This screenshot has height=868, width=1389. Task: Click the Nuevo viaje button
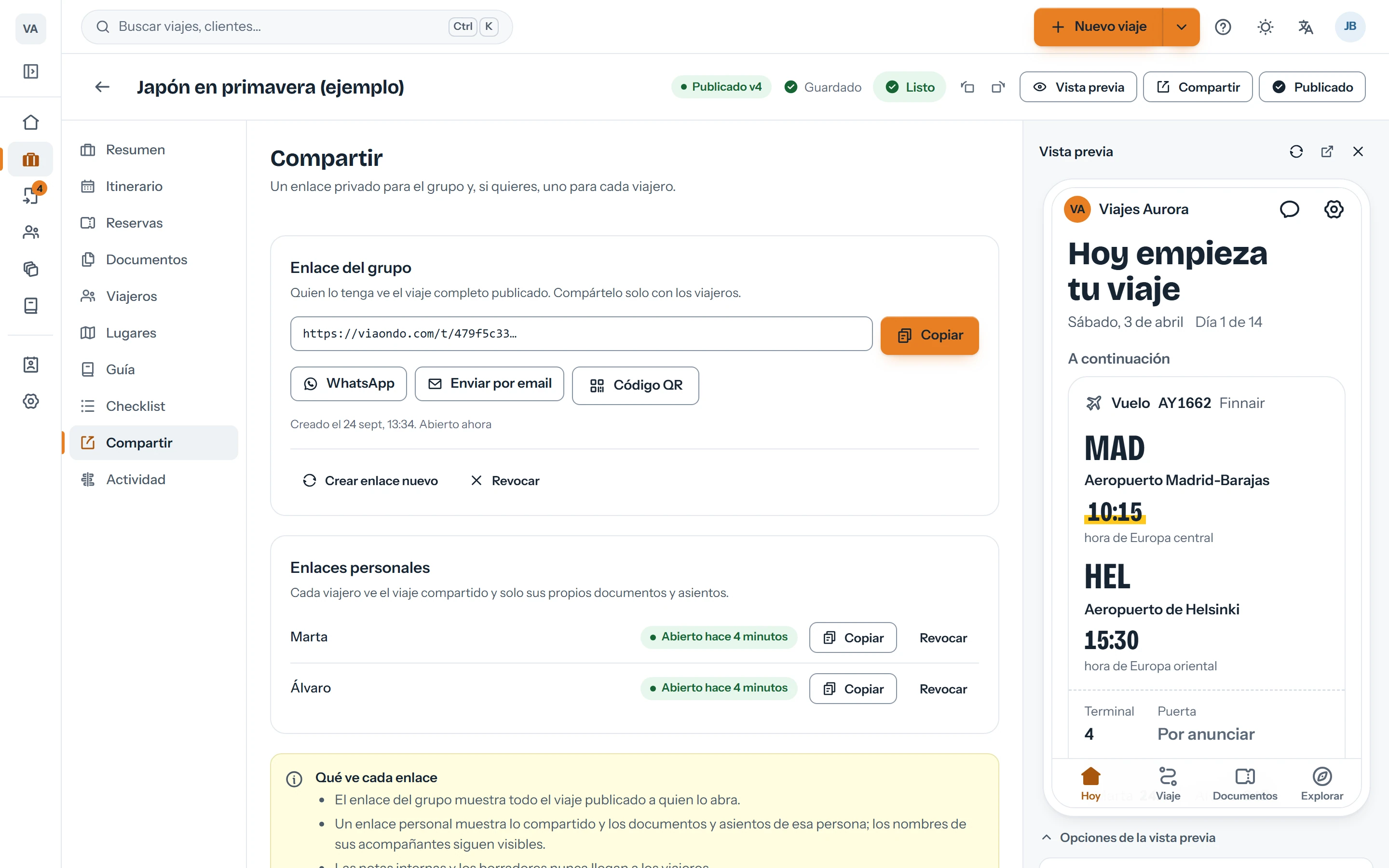click(1099, 27)
